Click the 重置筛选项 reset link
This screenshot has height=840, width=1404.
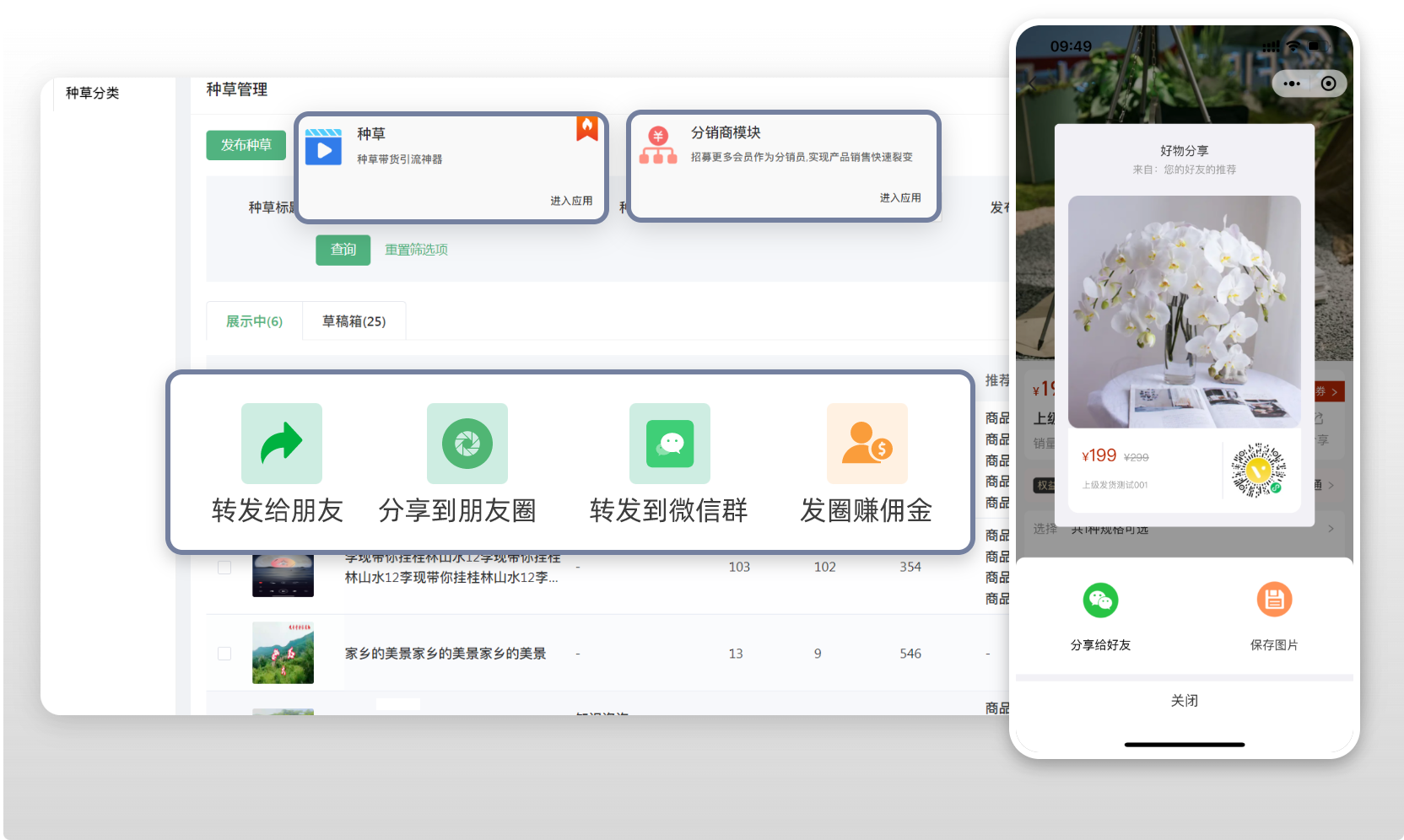click(416, 250)
